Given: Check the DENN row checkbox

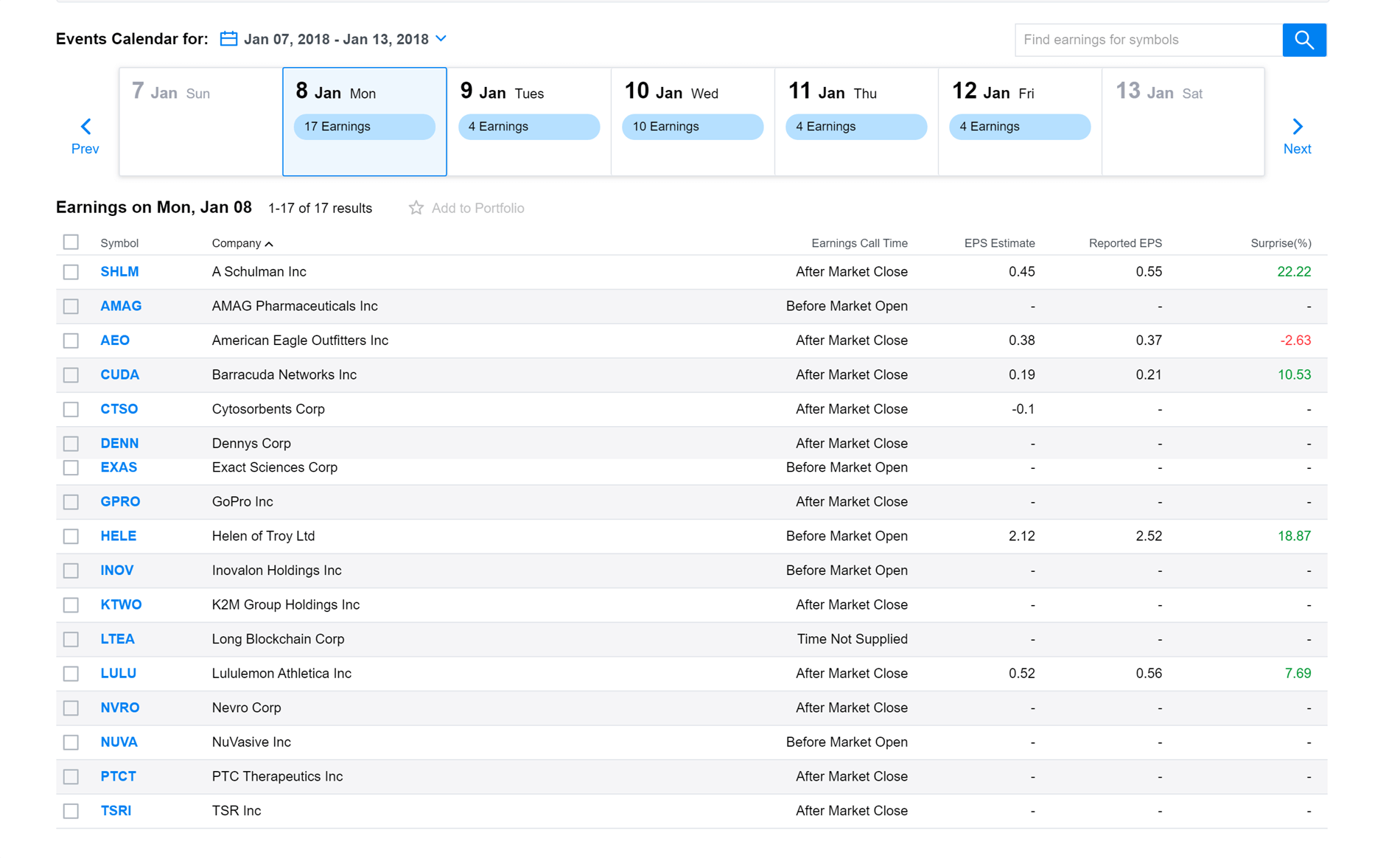Looking at the screenshot, I should point(71,444).
